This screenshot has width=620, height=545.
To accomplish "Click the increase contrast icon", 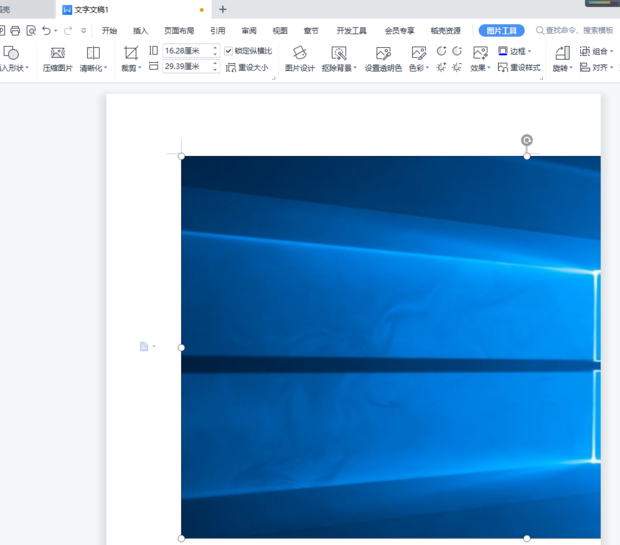I will 441,51.
